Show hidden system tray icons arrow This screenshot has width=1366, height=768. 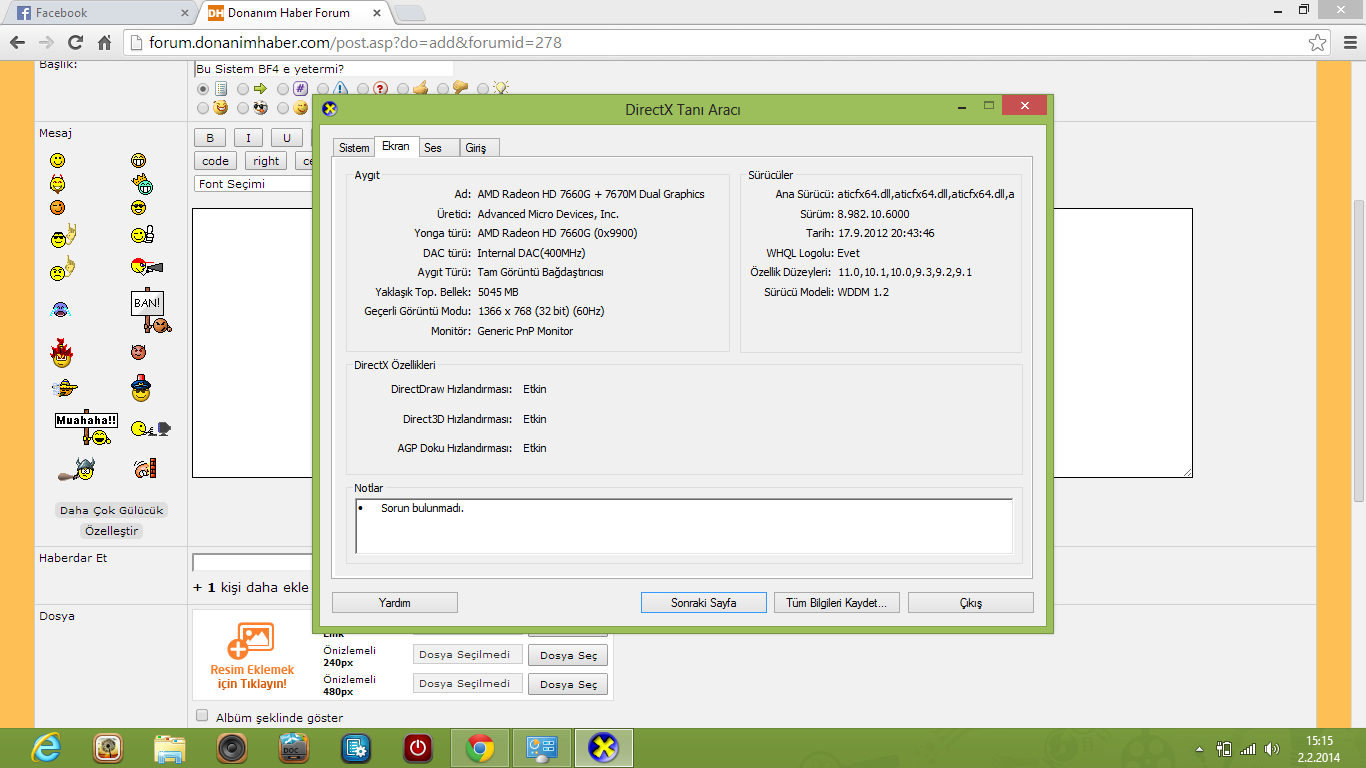pyautogui.click(x=1199, y=748)
